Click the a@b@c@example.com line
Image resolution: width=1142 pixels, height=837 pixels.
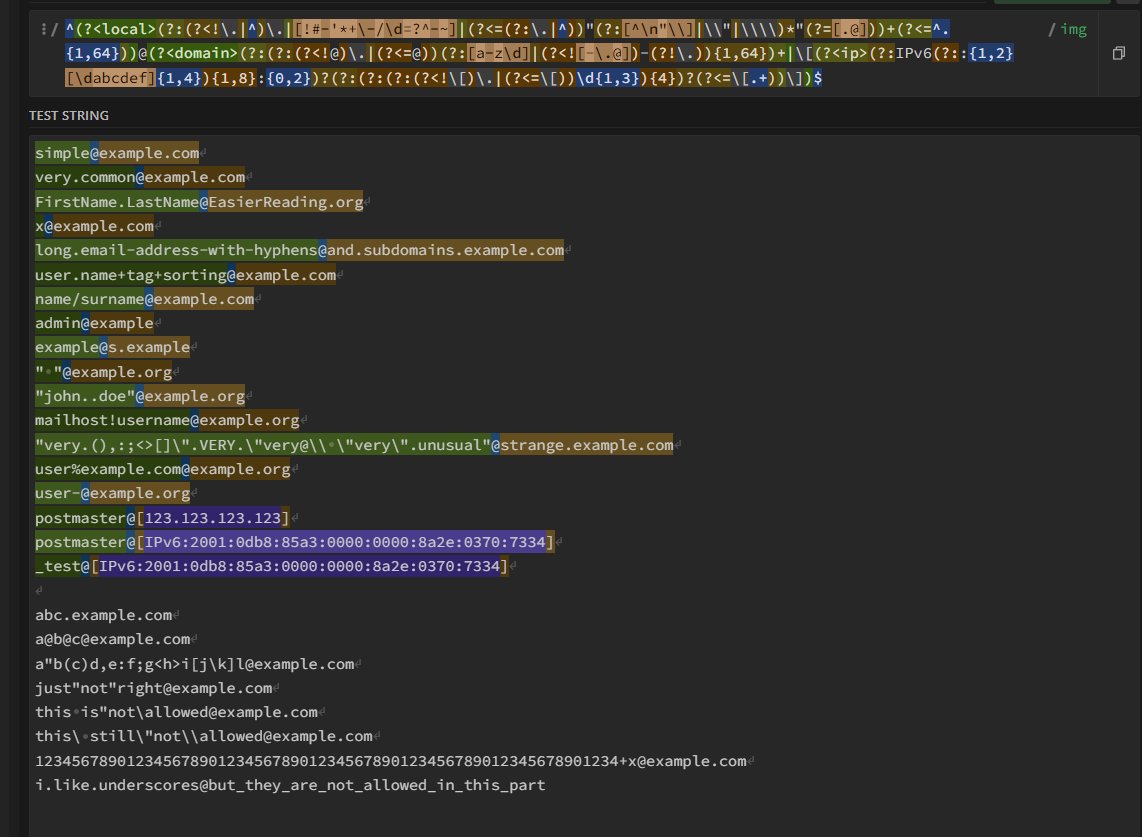pyautogui.click(x=112, y=639)
